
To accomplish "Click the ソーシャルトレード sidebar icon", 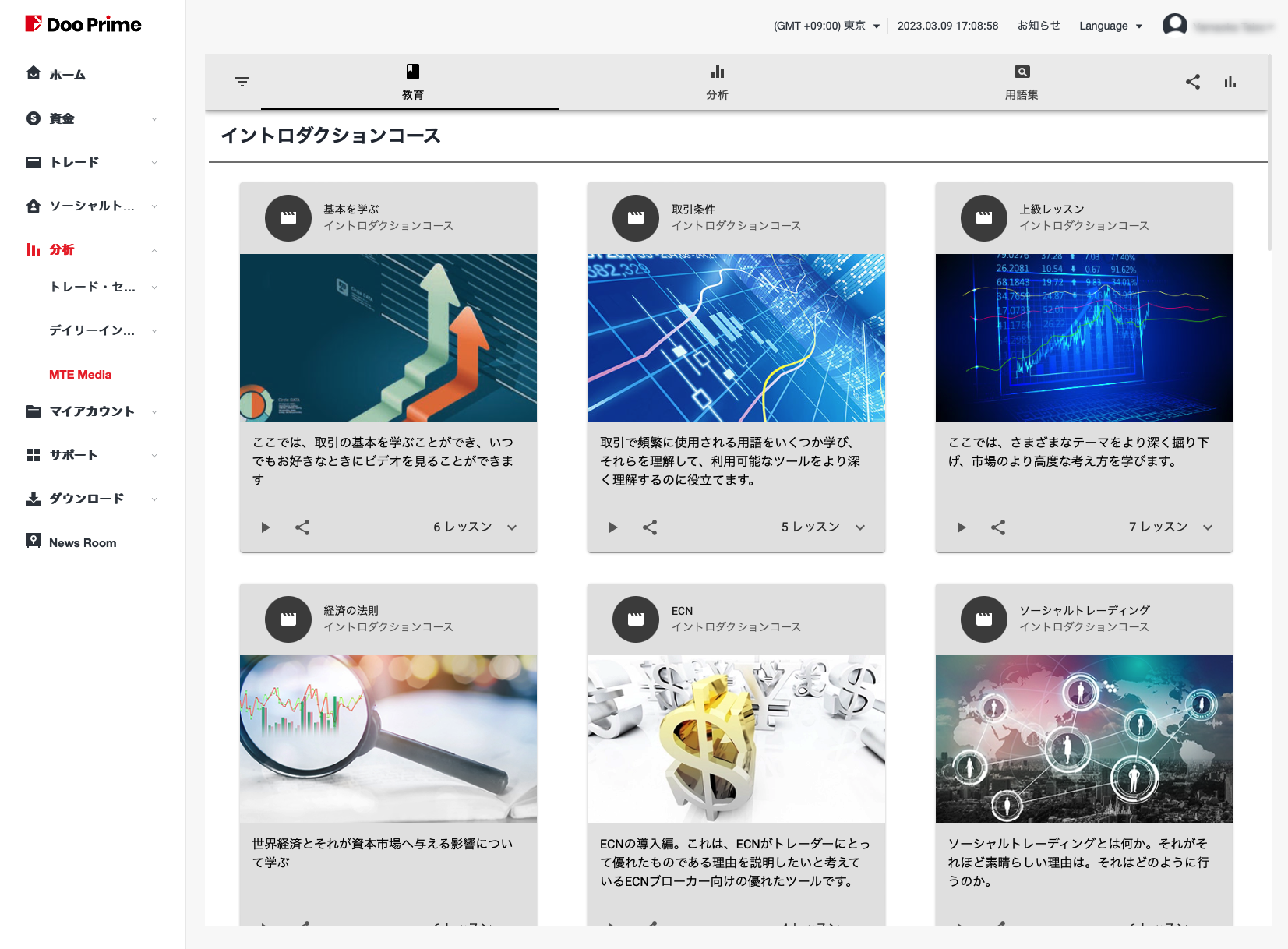I will 34,206.
